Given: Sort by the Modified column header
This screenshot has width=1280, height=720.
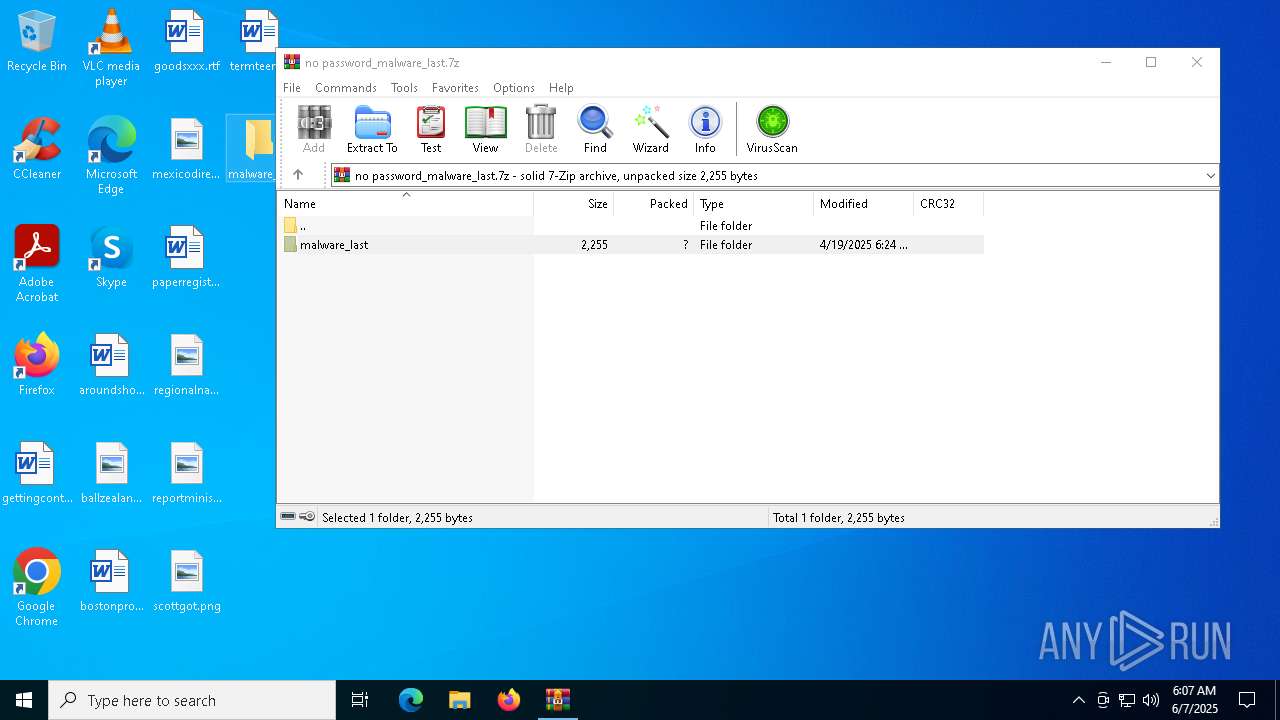Looking at the screenshot, I should coord(863,203).
